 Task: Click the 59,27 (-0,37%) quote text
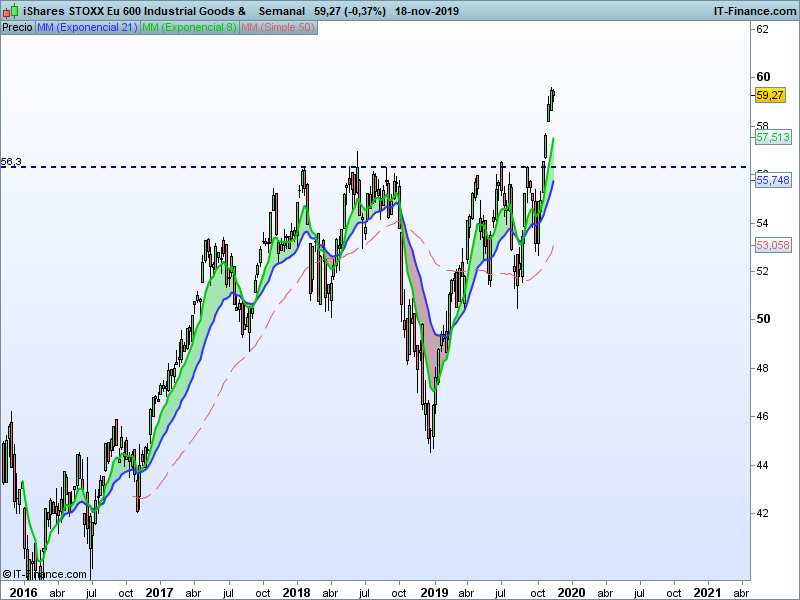(x=349, y=11)
